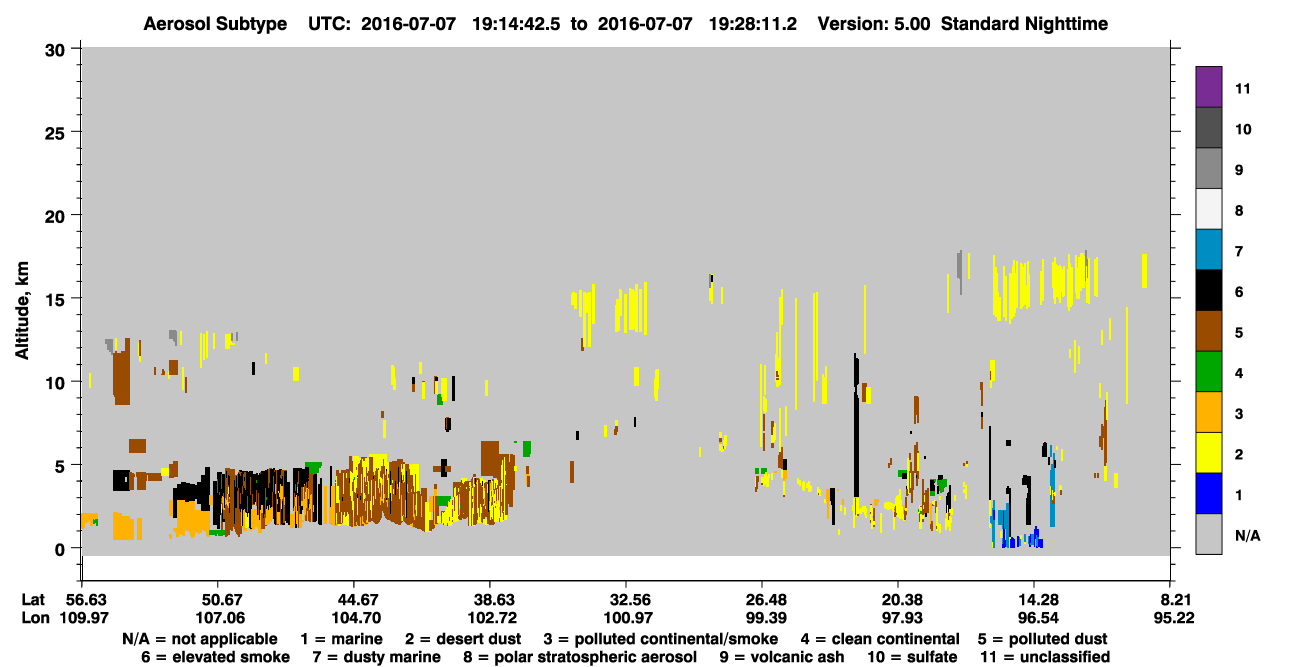Click legend text '7 = dusty marine'

pyautogui.click(x=376, y=657)
